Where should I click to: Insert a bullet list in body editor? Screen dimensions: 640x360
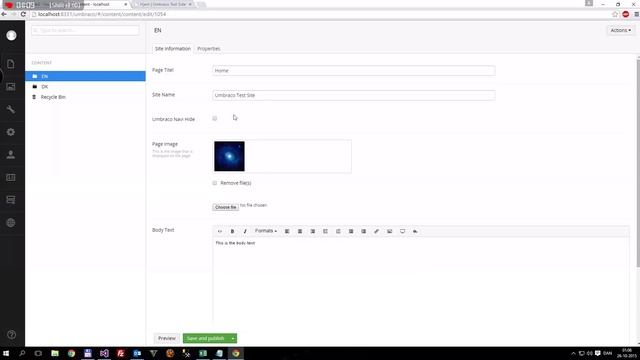pos(325,231)
